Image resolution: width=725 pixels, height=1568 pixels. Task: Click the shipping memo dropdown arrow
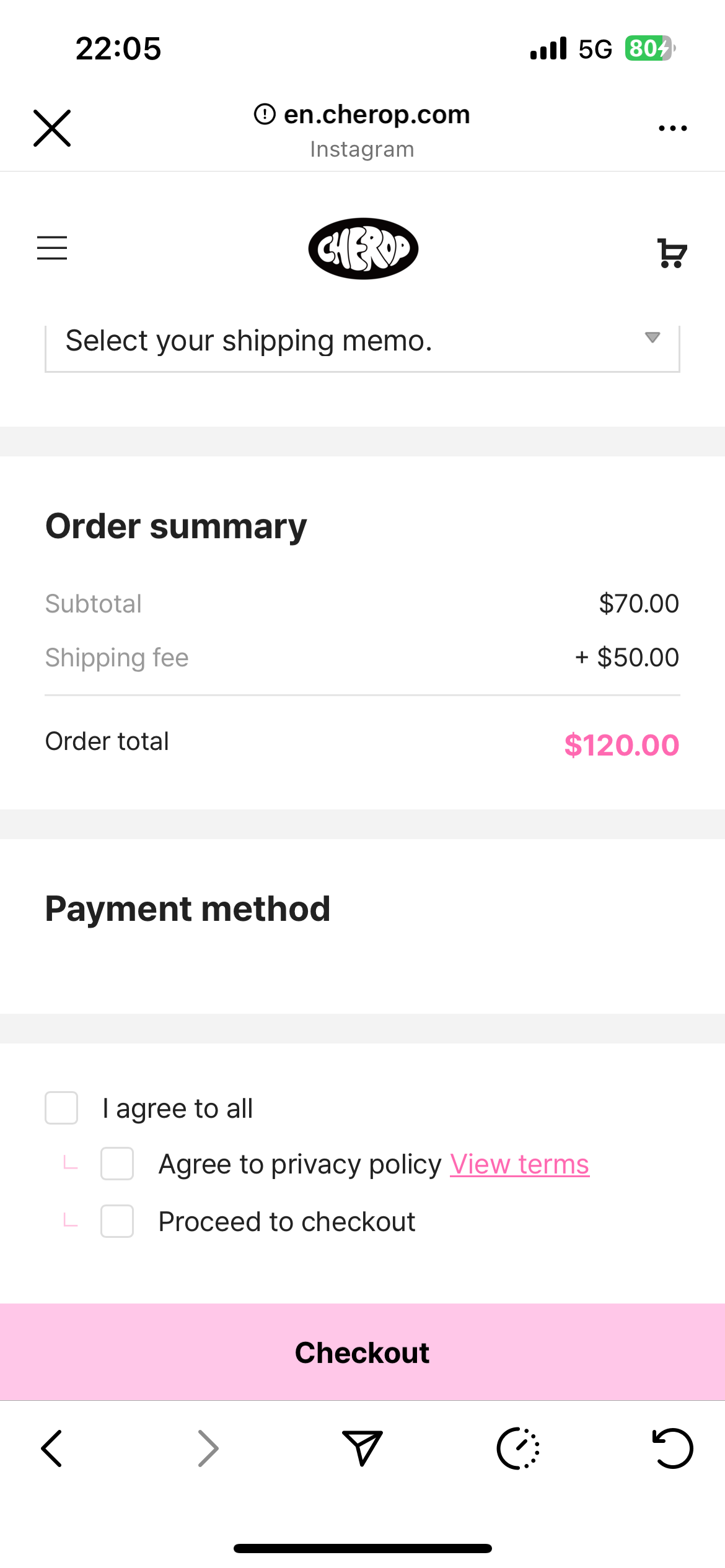(x=652, y=338)
